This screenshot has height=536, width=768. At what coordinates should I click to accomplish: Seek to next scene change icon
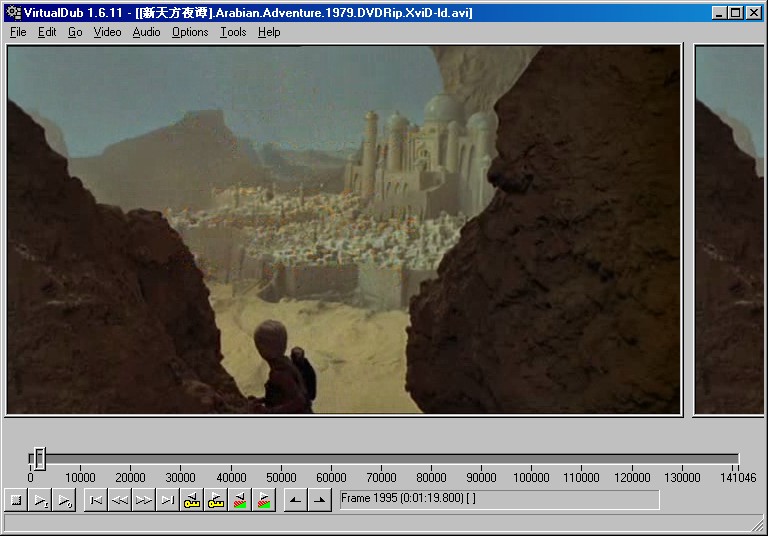point(264,500)
